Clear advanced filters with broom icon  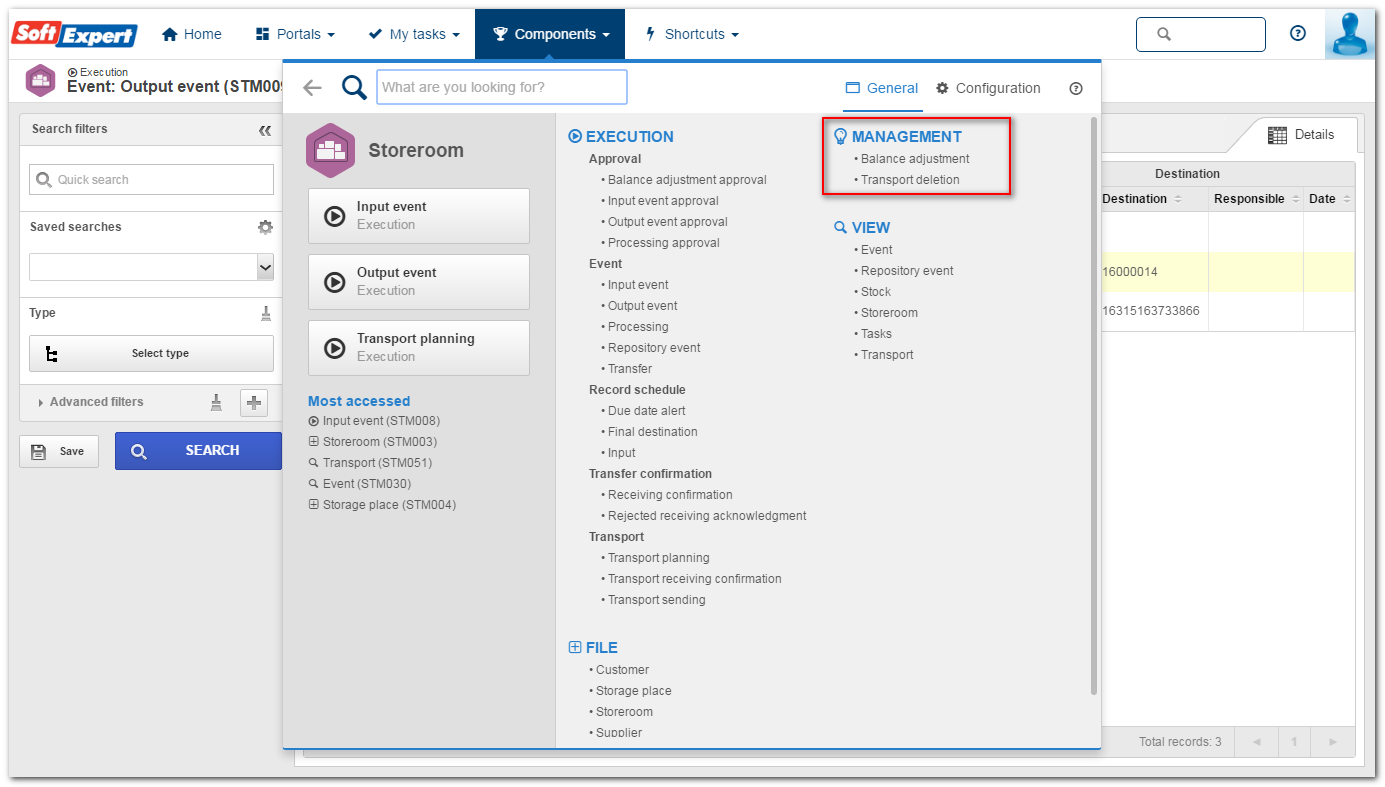[216, 402]
